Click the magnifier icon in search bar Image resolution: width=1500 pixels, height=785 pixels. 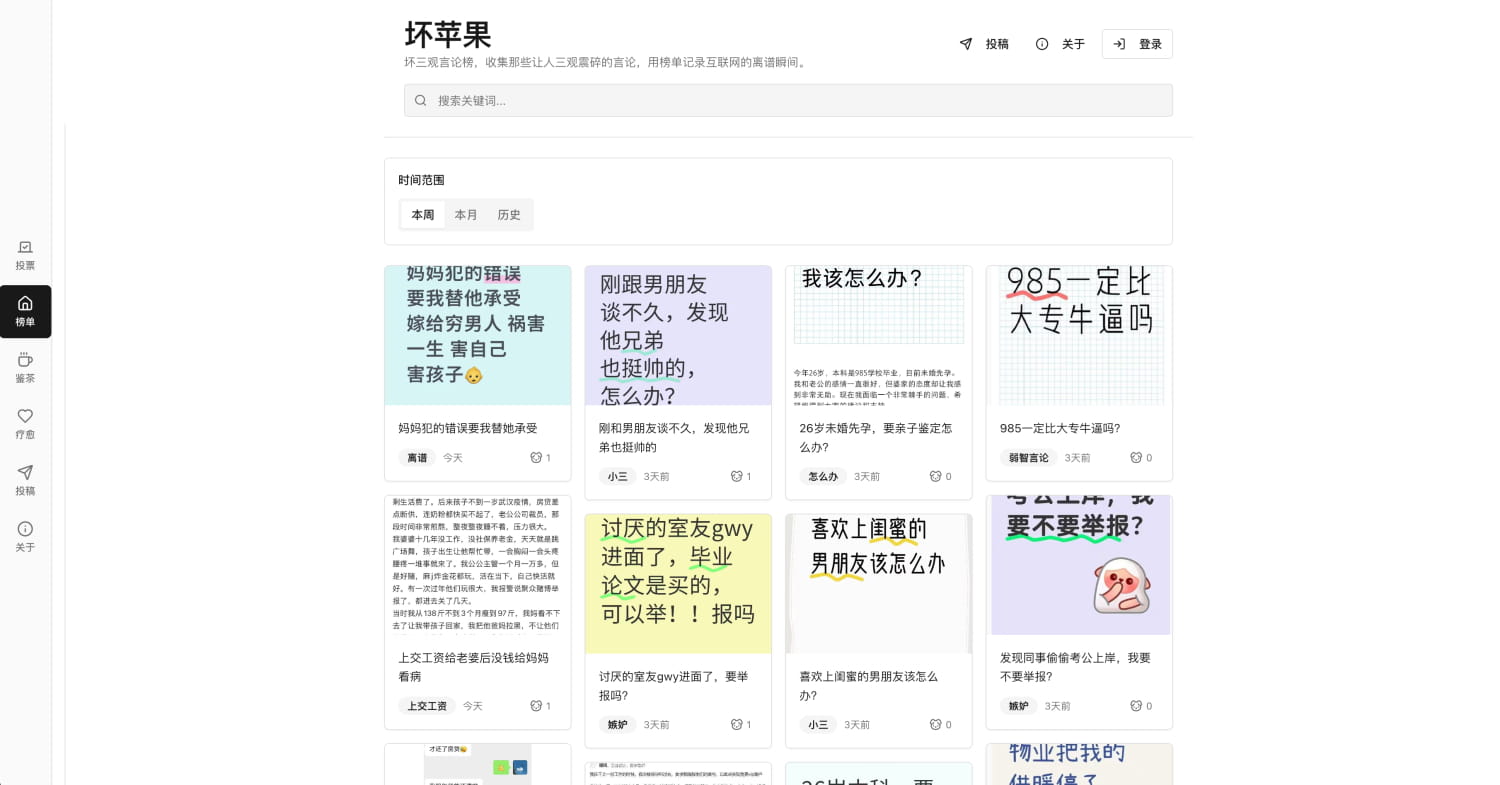421,100
